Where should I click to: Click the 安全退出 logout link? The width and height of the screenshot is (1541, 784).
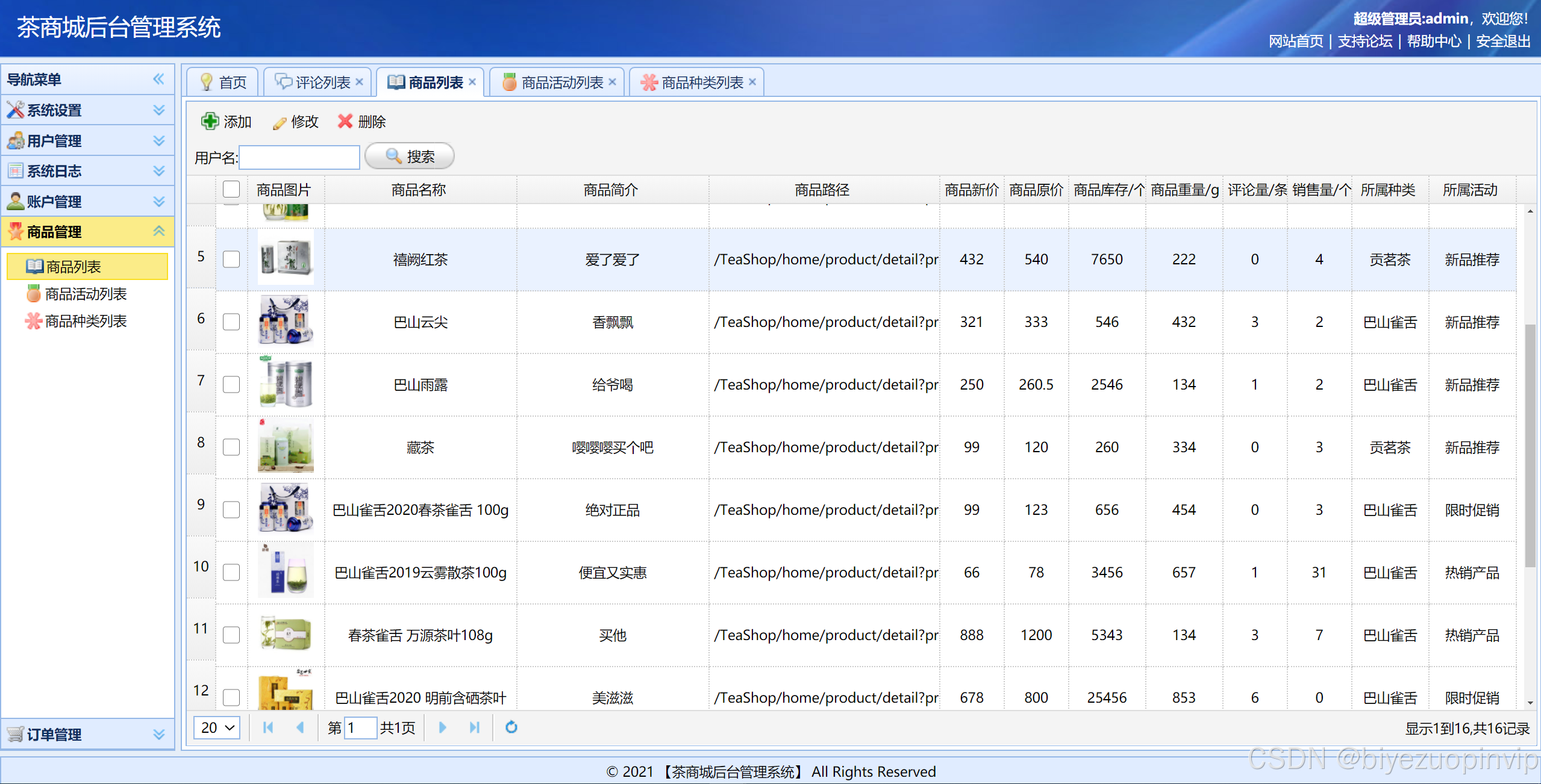pos(1502,42)
